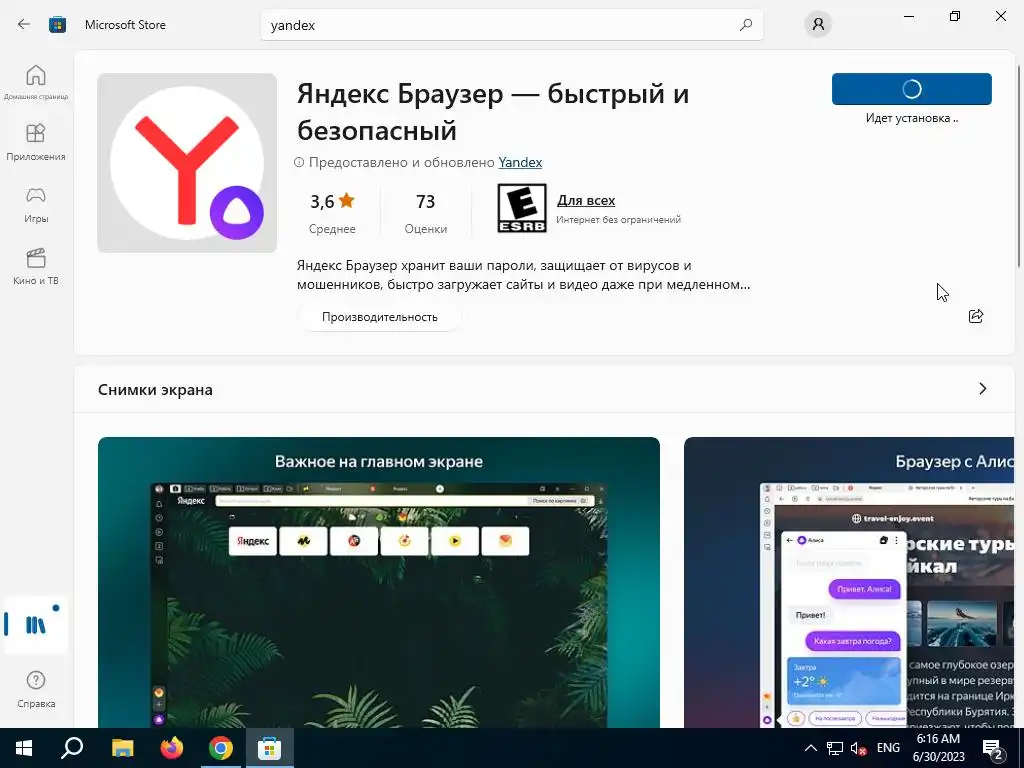Image resolution: width=1024 pixels, height=768 pixels.
Task: Open the Браузер с Алисой screenshot
Action: (849, 582)
